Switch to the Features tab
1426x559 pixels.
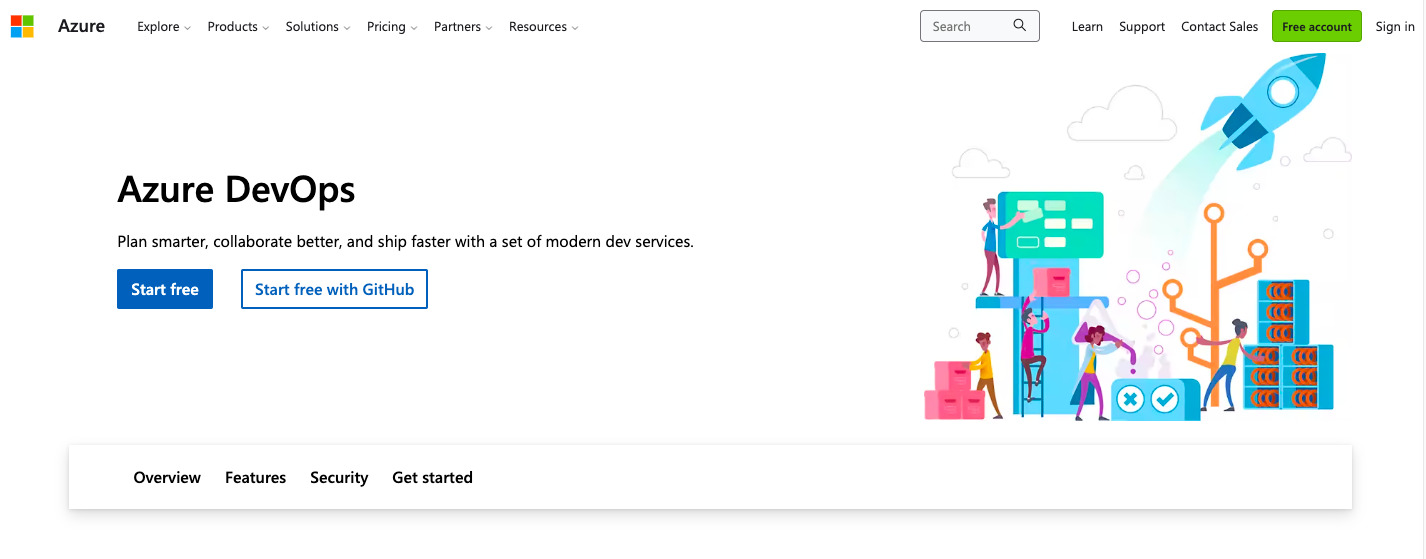[x=255, y=478]
